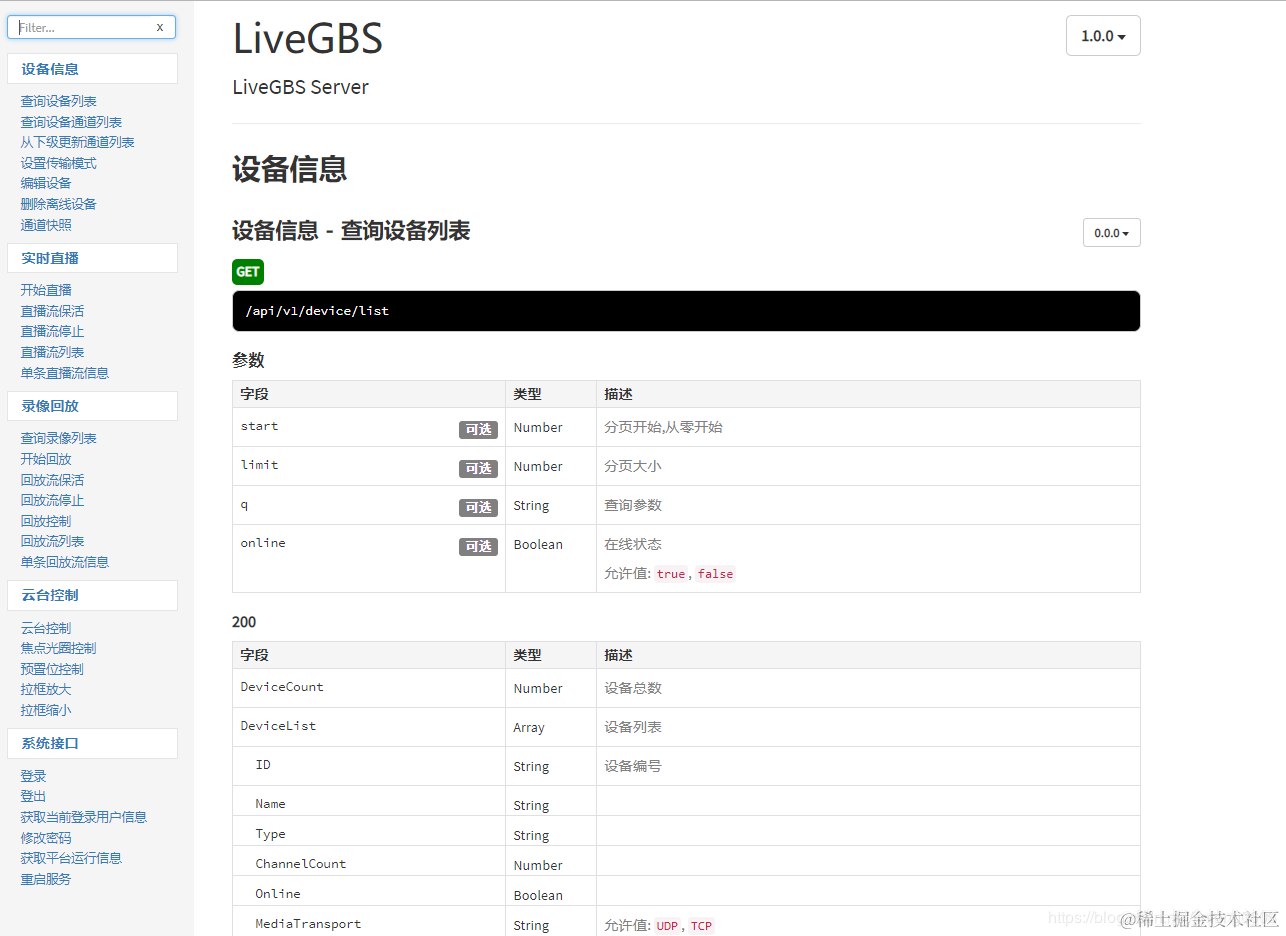Open the 焦点光圈控制 link
The image size is (1286, 936).
pos(59,648)
